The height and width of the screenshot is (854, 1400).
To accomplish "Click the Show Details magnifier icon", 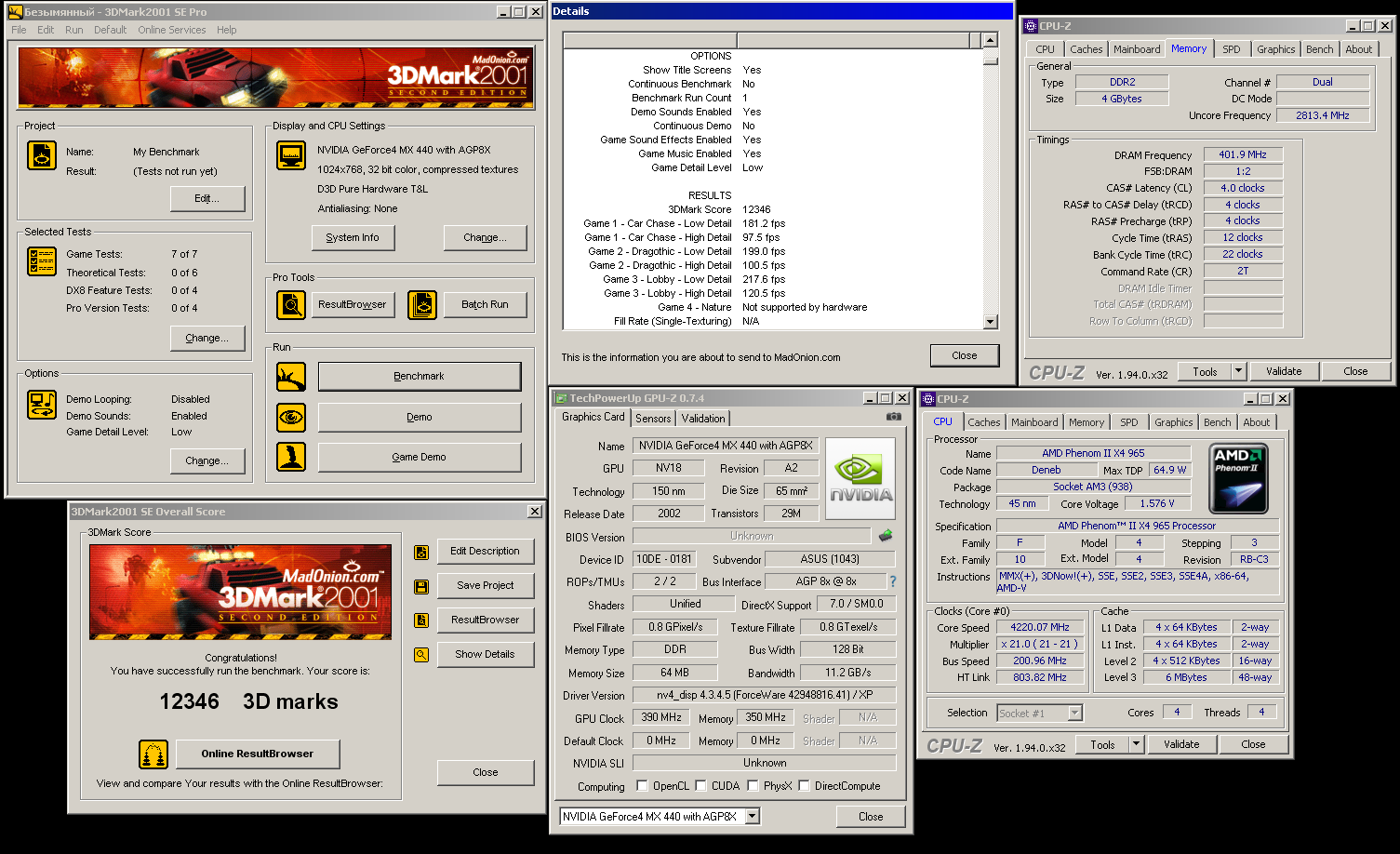I will click(421, 655).
